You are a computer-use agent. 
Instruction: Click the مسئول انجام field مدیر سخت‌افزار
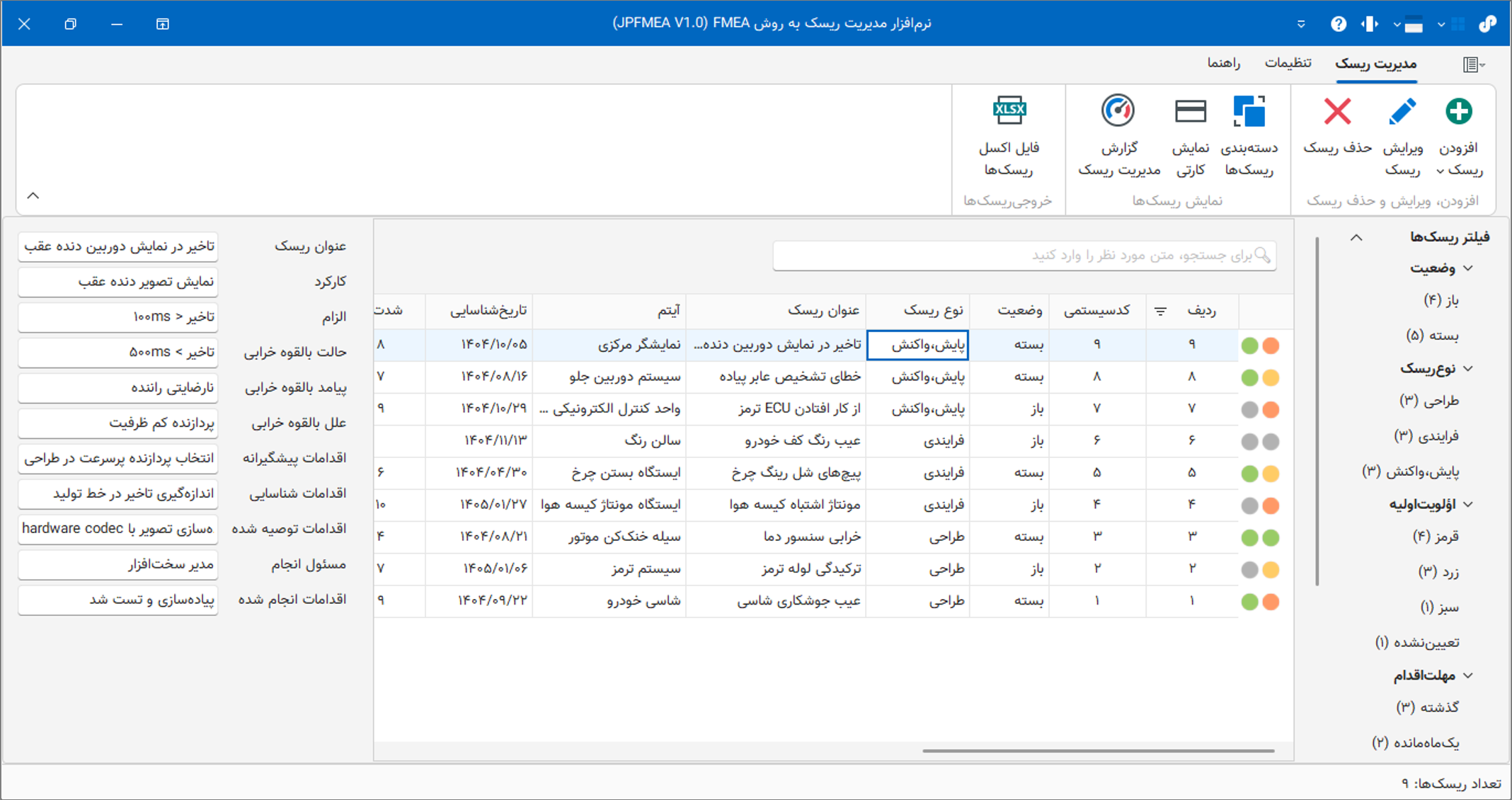click(118, 565)
